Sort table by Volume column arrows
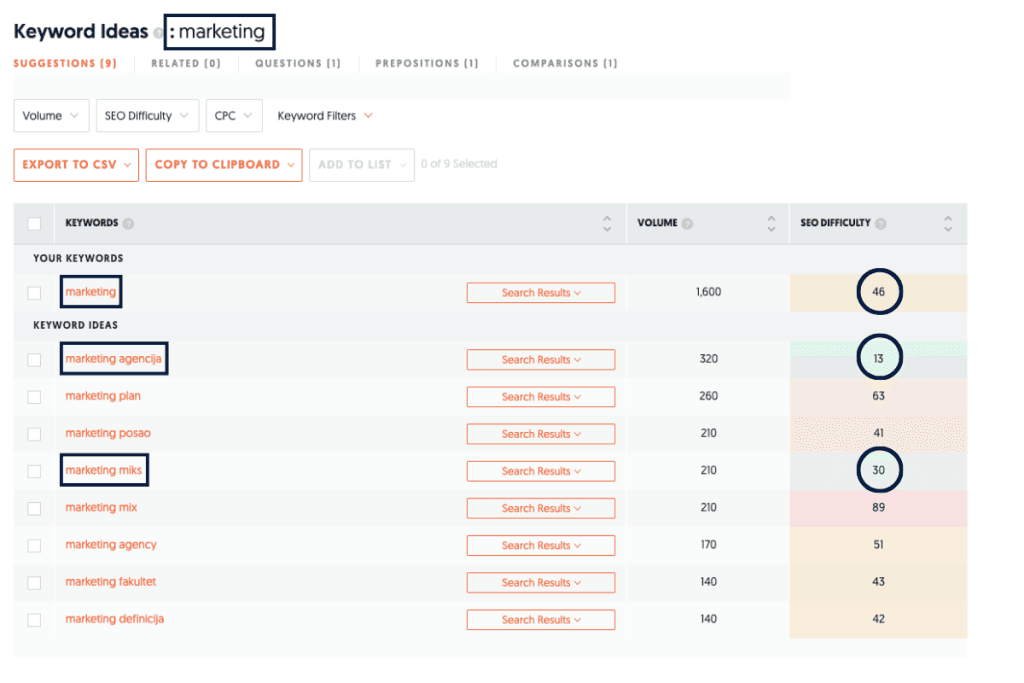 coord(771,224)
